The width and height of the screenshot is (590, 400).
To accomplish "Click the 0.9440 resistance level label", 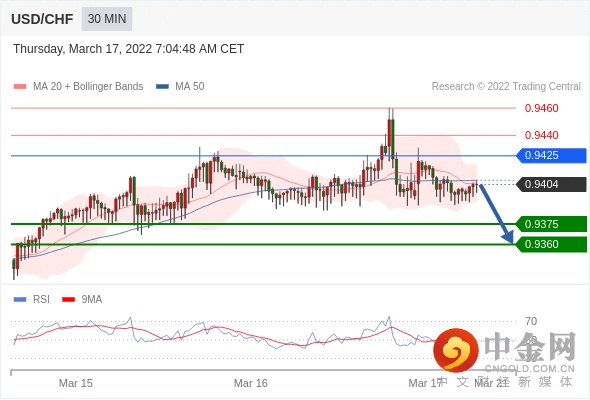I will click(x=541, y=135).
